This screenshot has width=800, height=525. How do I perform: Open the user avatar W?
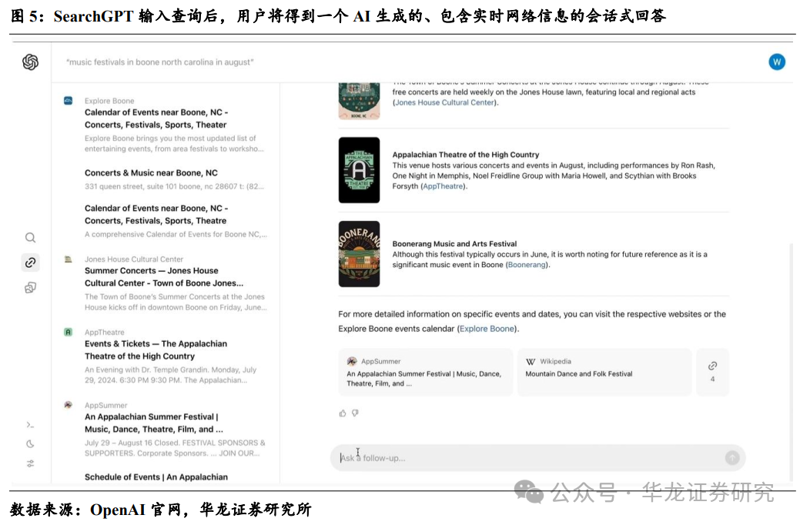pos(777,62)
